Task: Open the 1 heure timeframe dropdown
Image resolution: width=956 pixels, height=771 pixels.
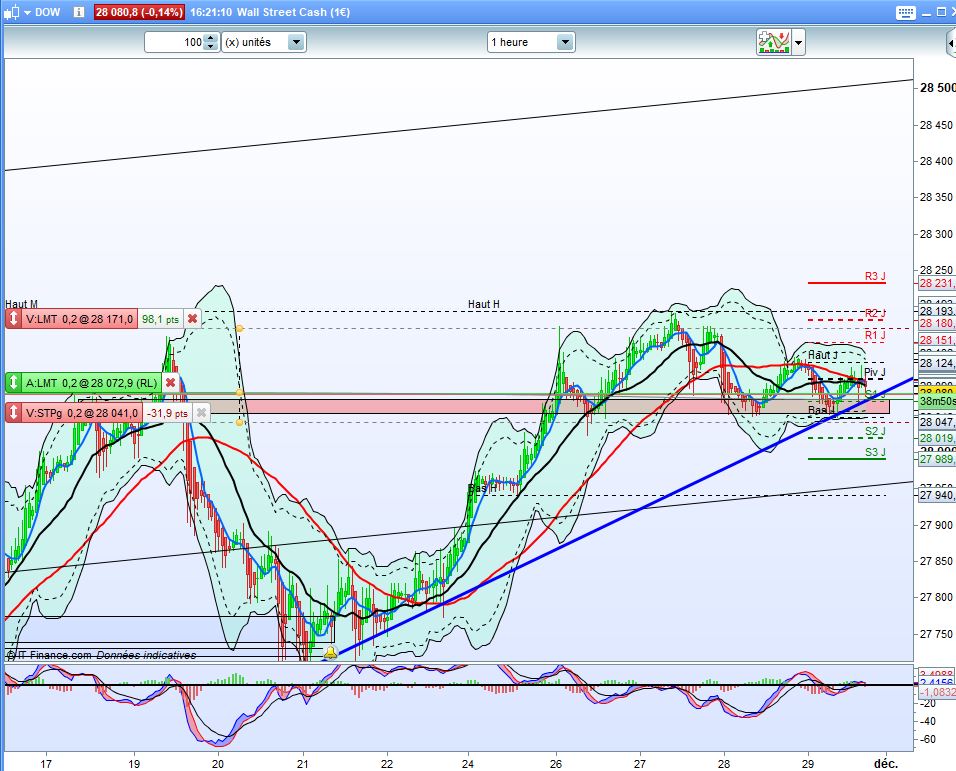Action: (x=531, y=42)
